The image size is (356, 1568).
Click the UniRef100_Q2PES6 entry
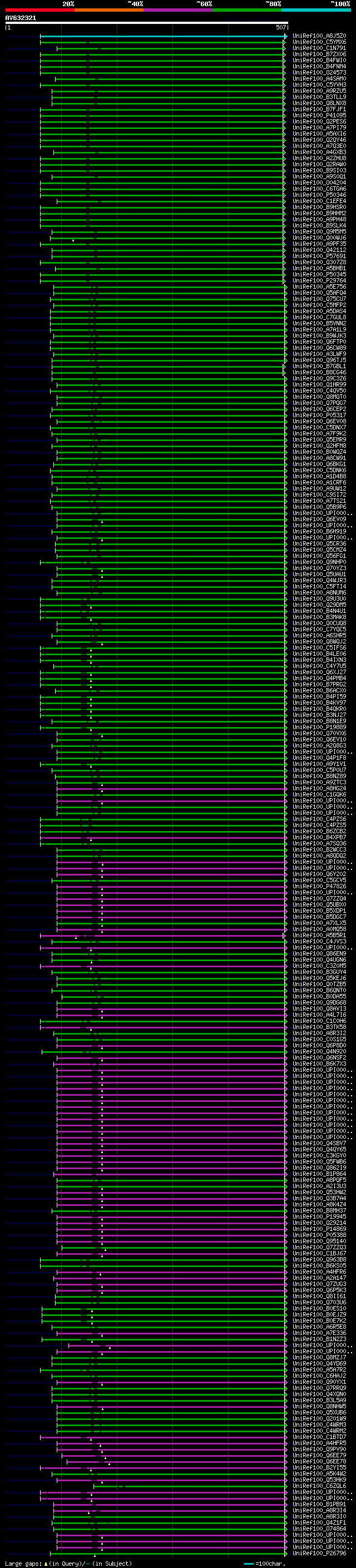(319, 121)
